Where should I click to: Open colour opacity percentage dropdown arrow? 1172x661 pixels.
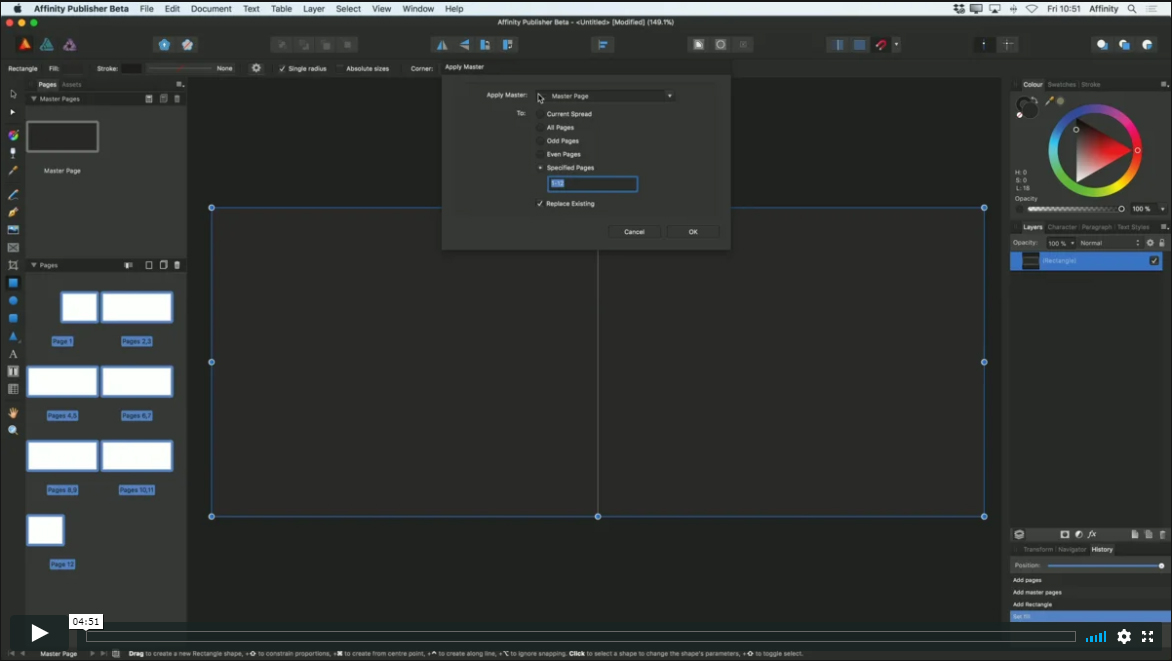click(x=1162, y=209)
